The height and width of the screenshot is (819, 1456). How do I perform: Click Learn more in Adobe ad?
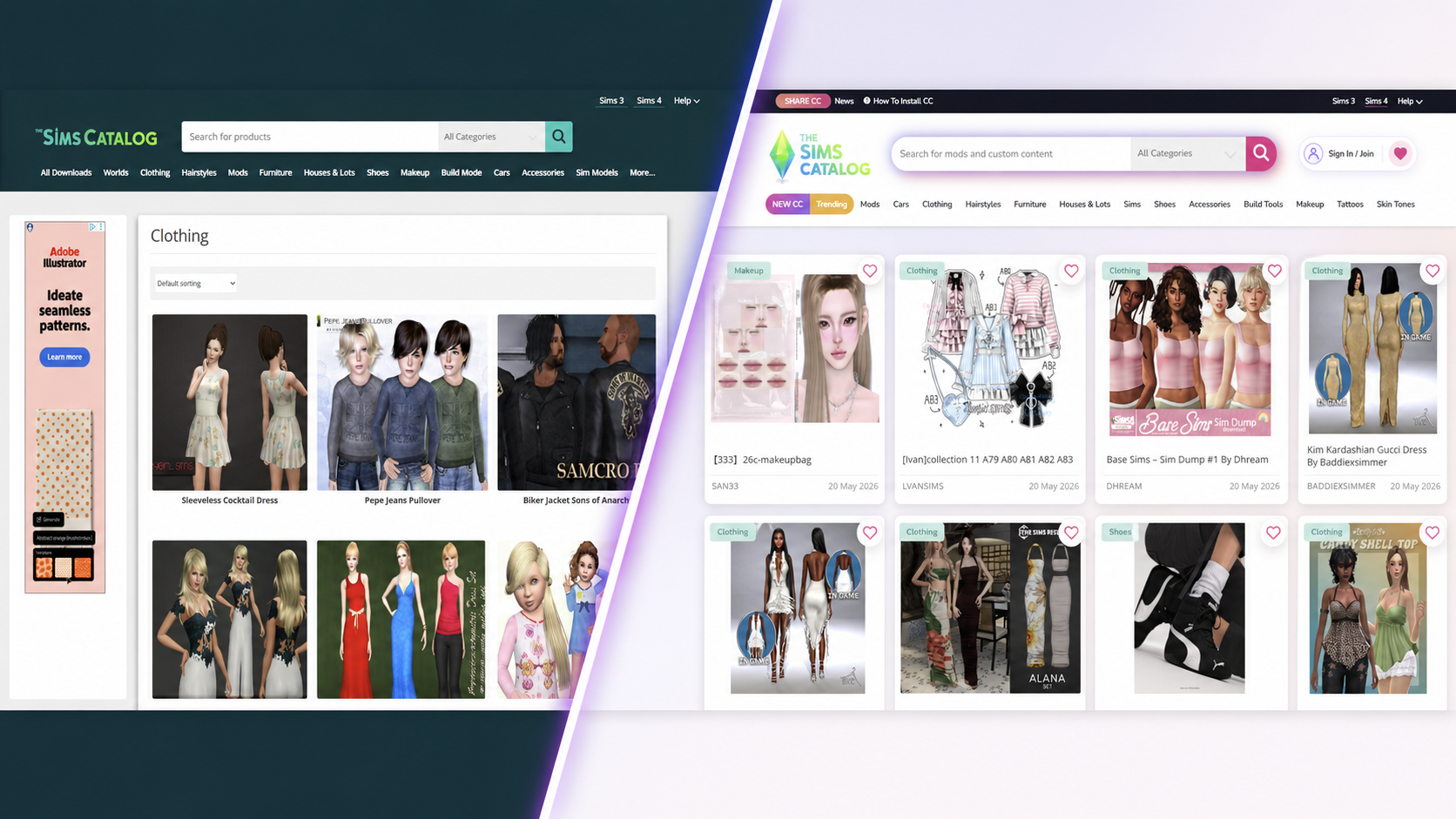[x=64, y=357]
